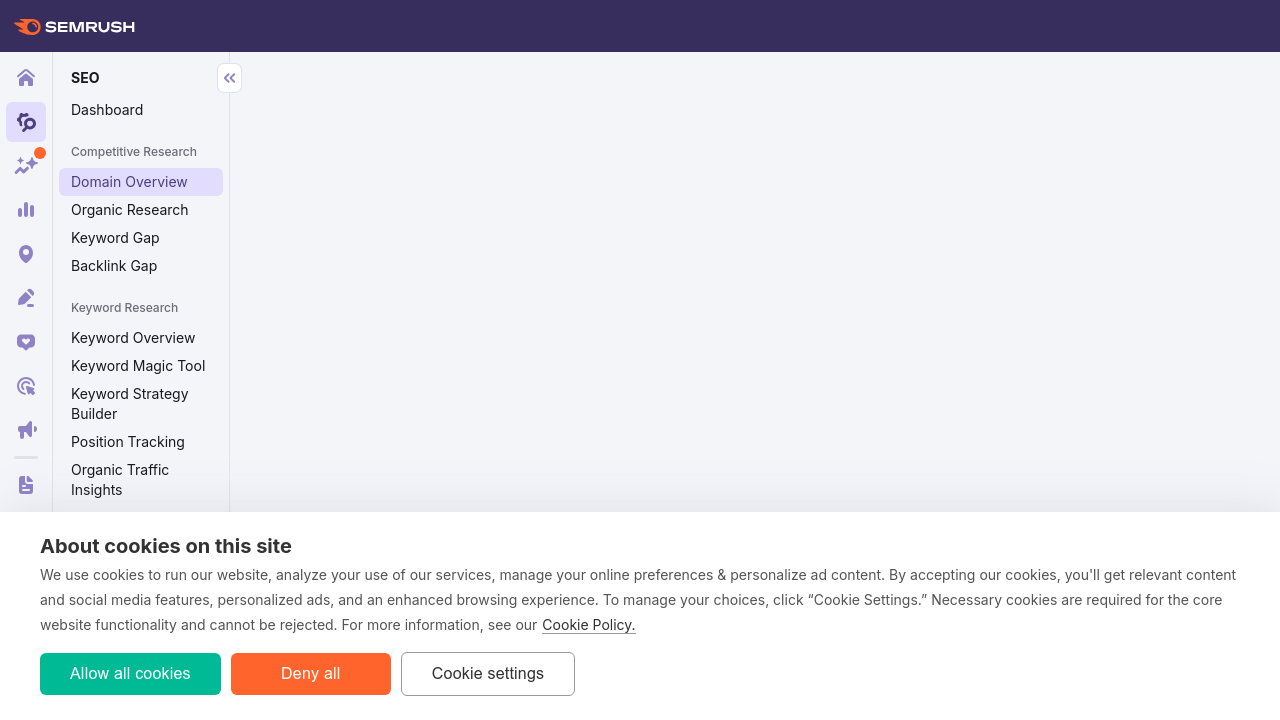Open Backlink Gap

114,265
